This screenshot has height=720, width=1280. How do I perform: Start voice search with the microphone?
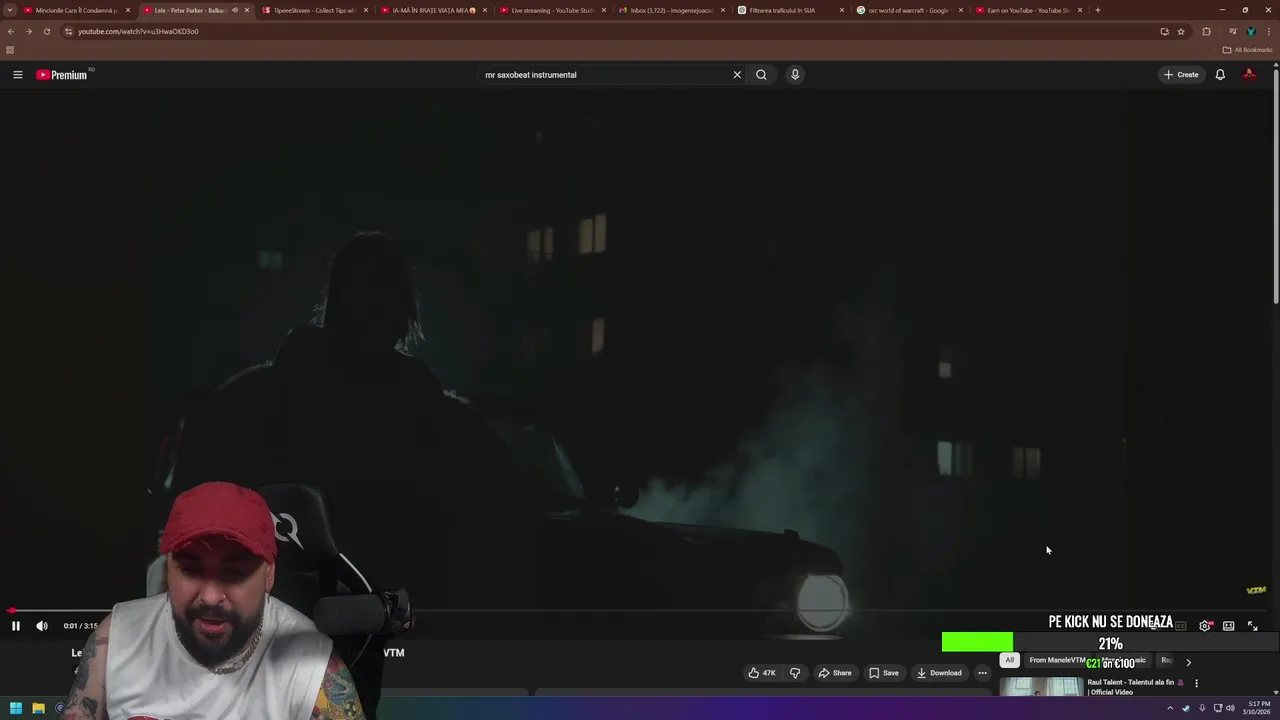(x=795, y=75)
